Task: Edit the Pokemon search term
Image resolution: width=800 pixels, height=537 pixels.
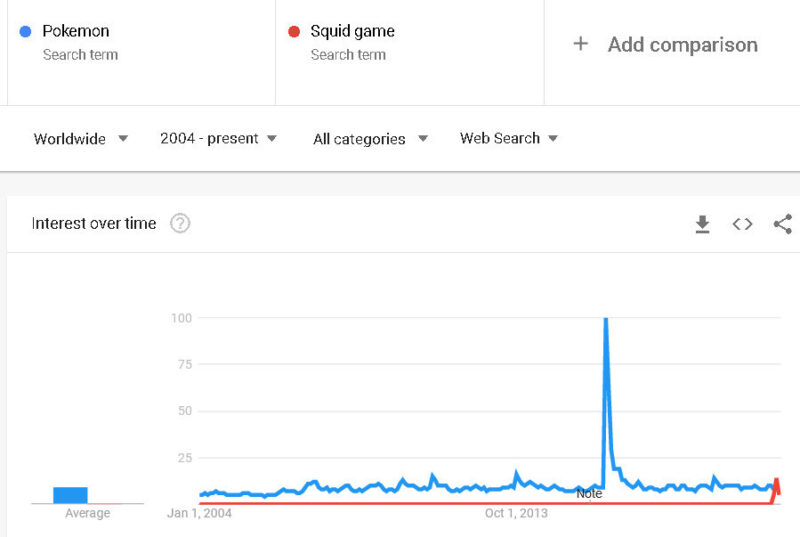Action: tap(76, 31)
